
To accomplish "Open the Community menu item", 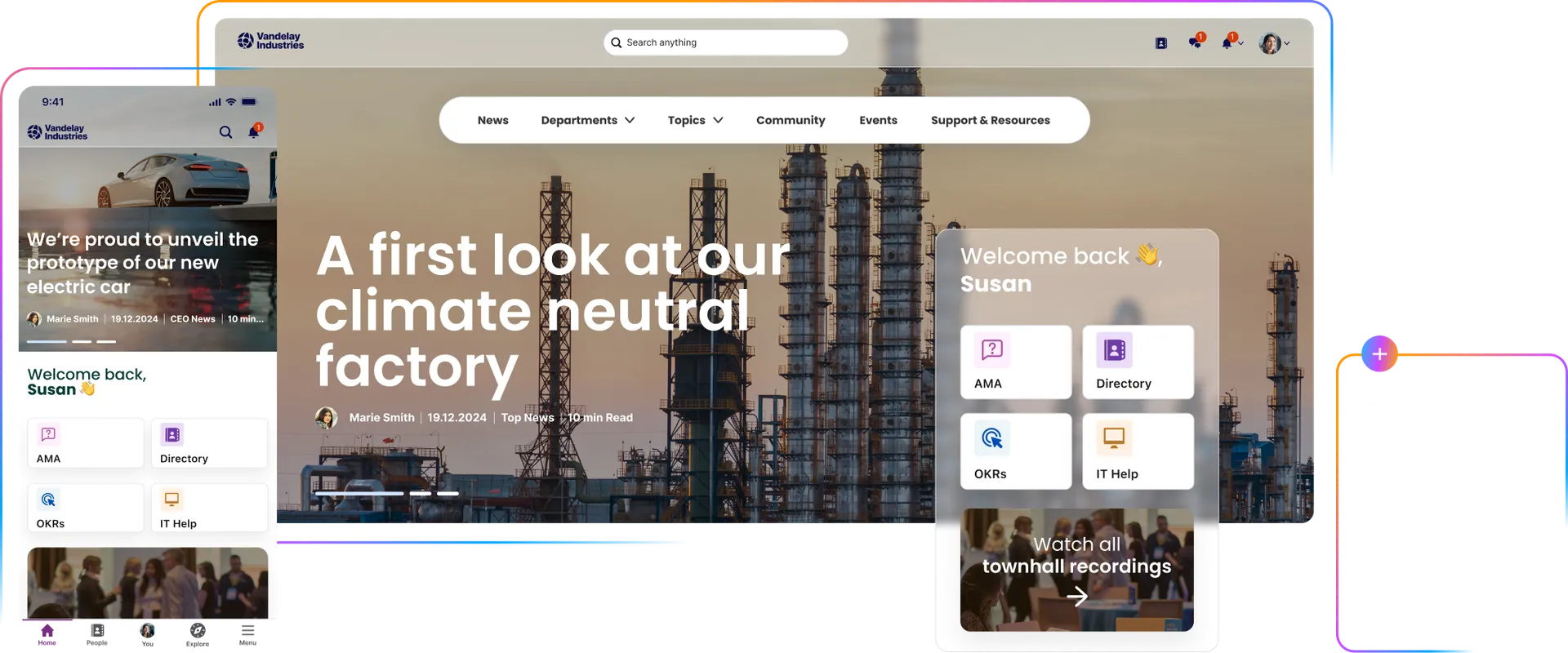I will click(791, 120).
